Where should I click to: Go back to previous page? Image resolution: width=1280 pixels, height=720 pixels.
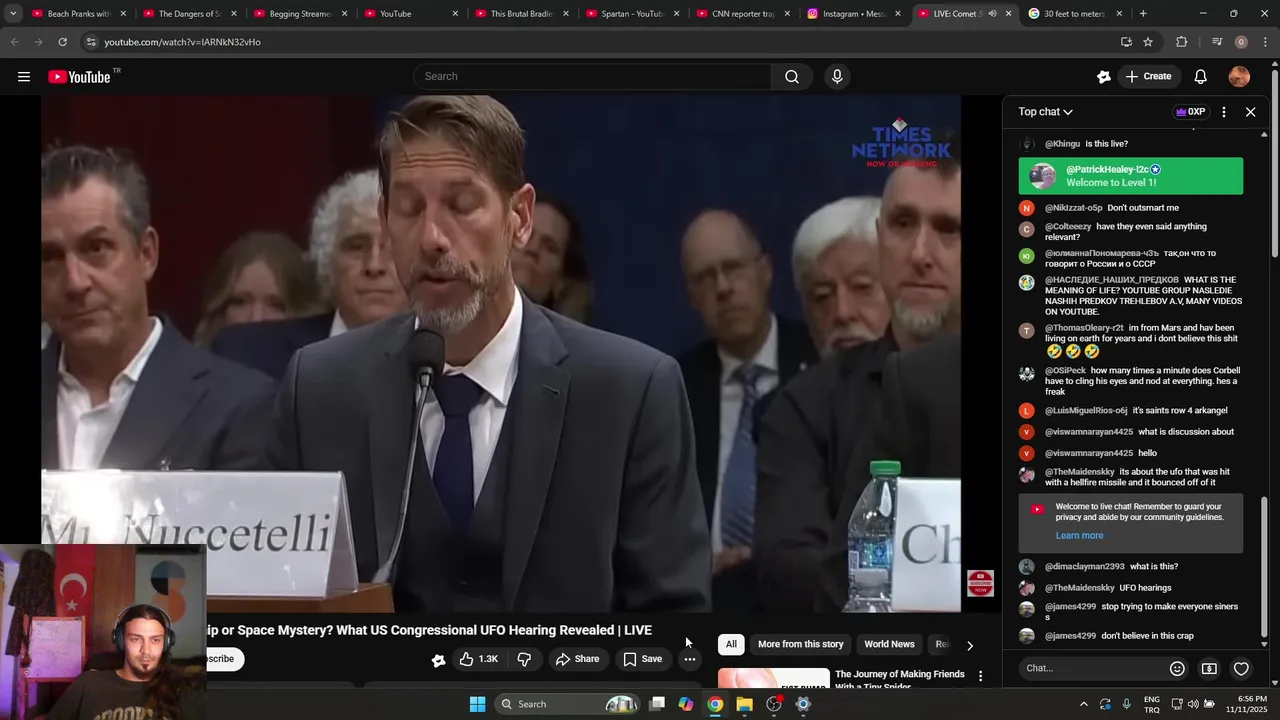[14, 42]
